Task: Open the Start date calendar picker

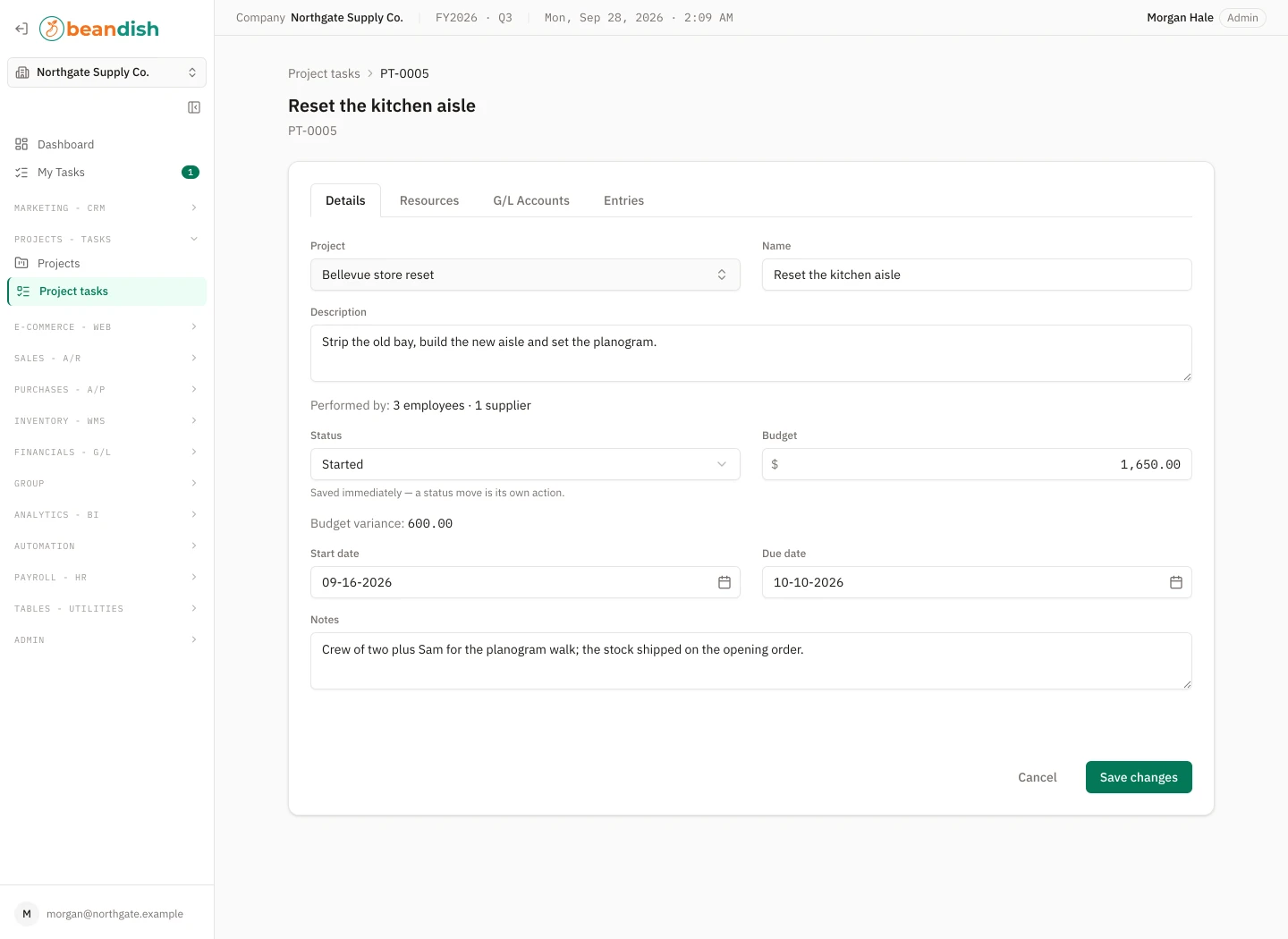Action: click(724, 582)
